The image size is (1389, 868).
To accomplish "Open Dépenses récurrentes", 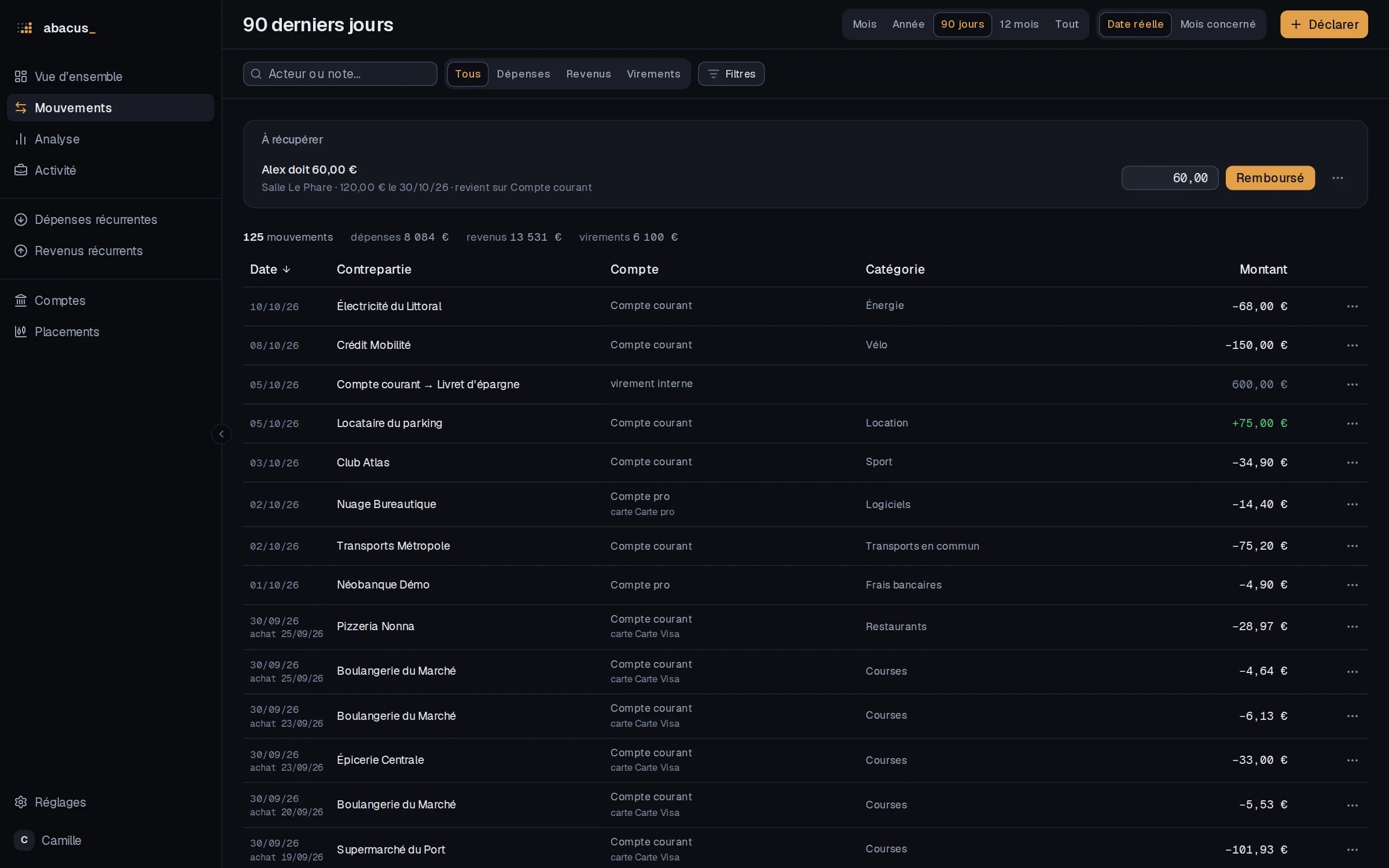I will (111, 219).
